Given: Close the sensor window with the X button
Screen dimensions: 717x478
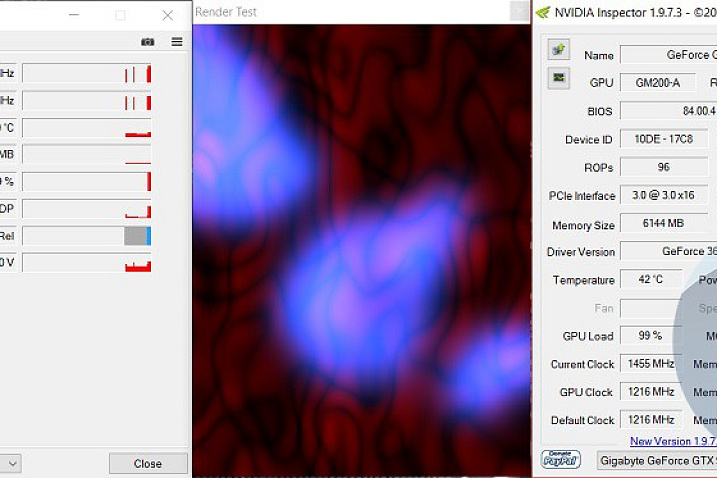Looking at the screenshot, I should [168, 16].
